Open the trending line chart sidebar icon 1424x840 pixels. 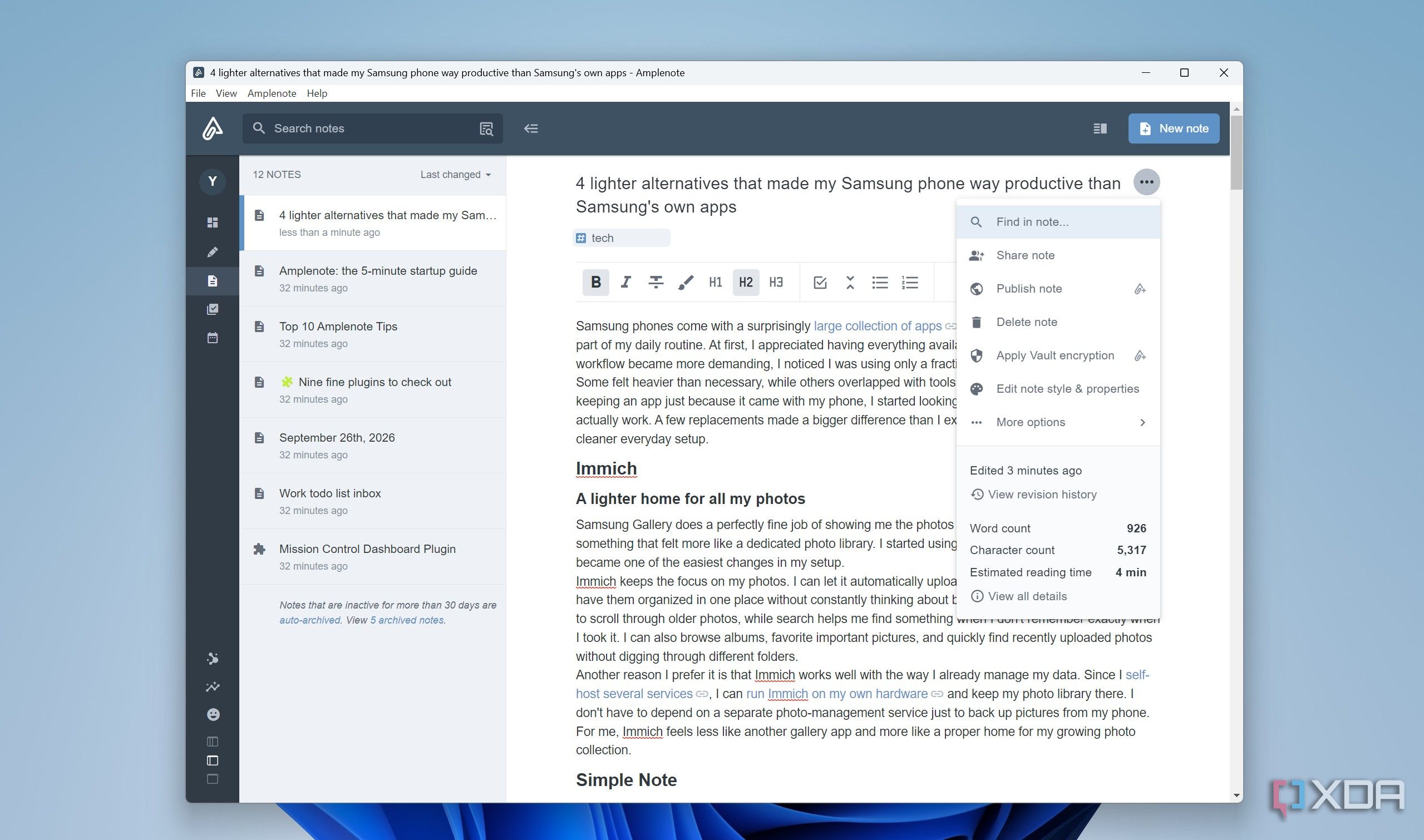[x=213, y=686]
